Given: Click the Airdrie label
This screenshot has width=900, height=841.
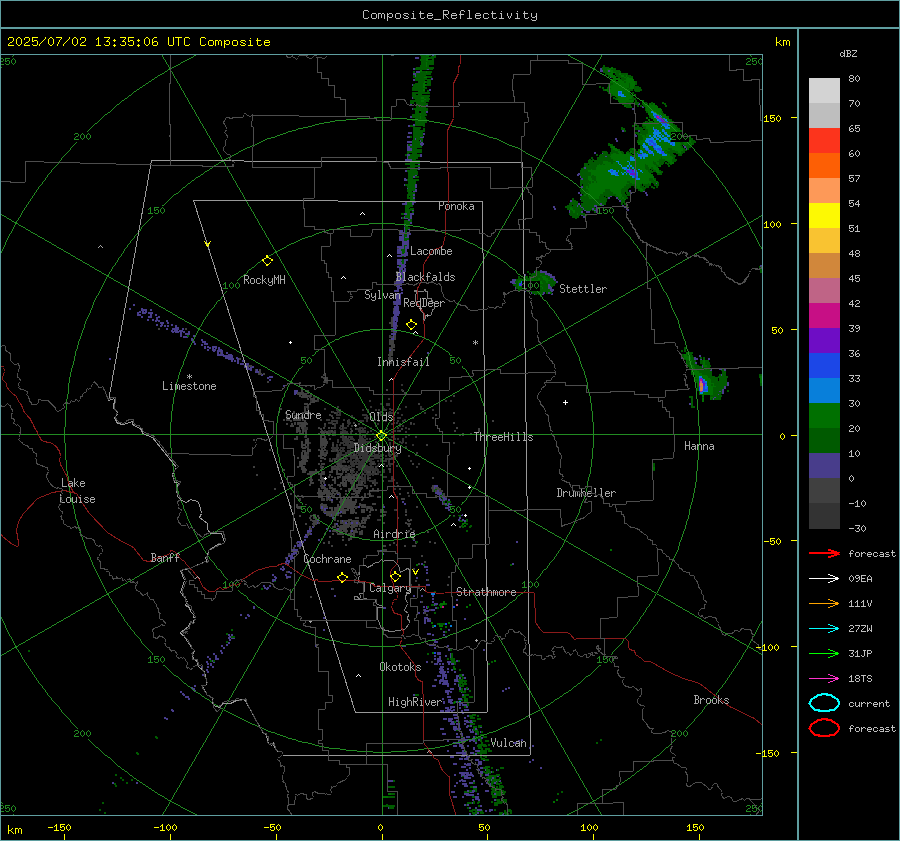Looking at the screenshot, I should (x=394, y=534).
